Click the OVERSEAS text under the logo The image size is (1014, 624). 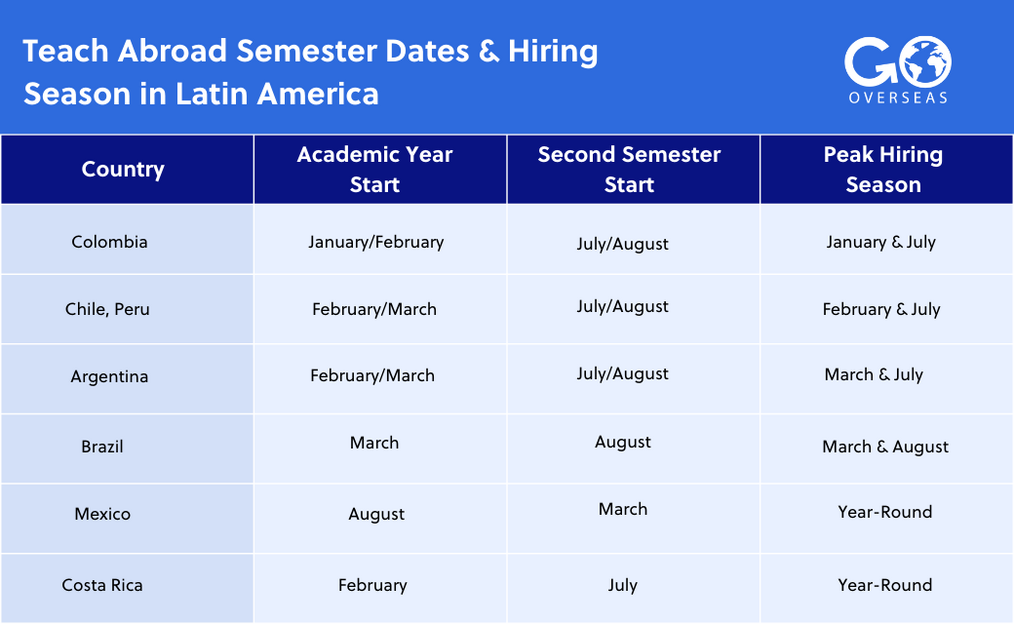[x=896, y=98]
